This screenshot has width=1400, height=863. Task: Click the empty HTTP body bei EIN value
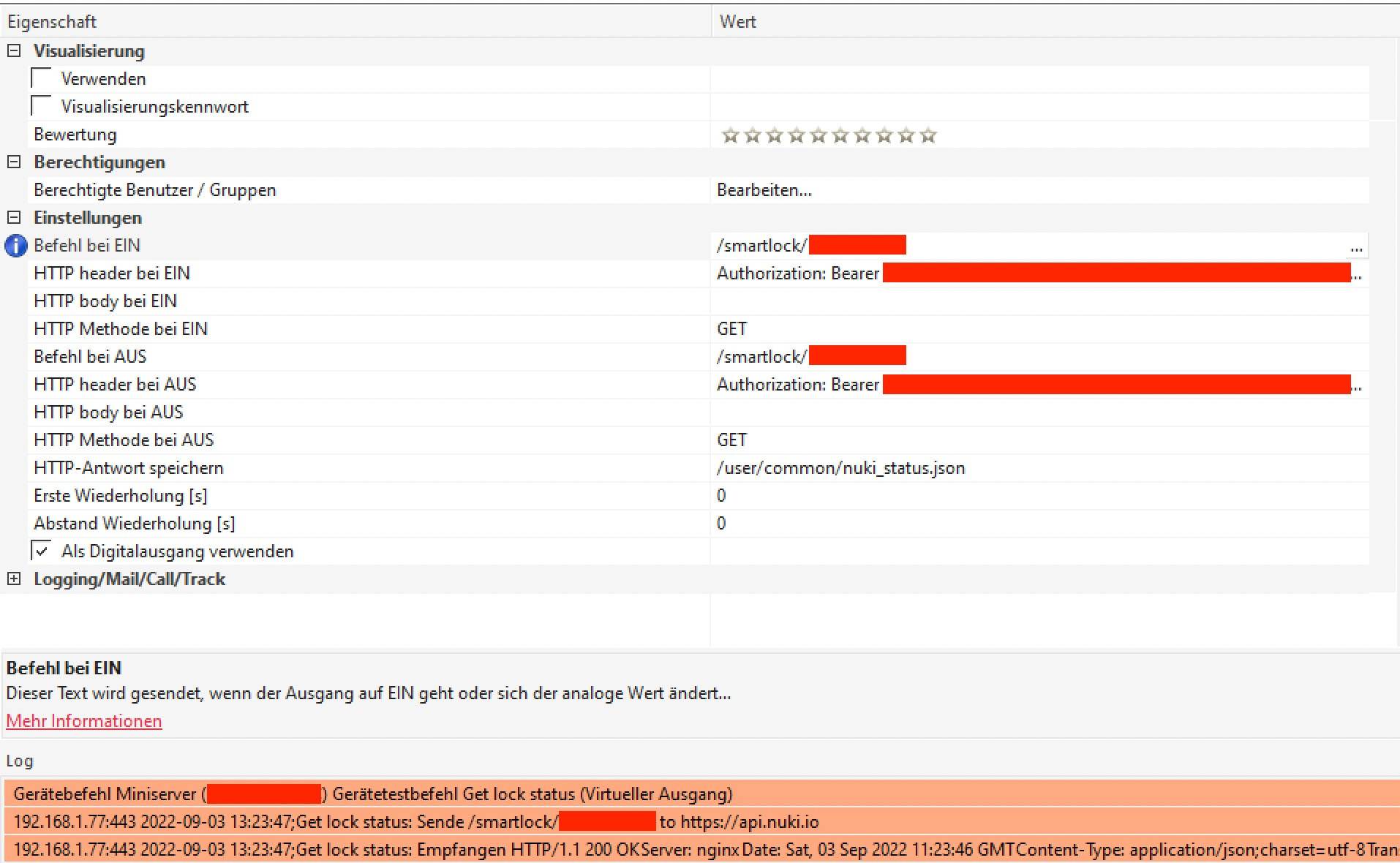[1039, 301]
